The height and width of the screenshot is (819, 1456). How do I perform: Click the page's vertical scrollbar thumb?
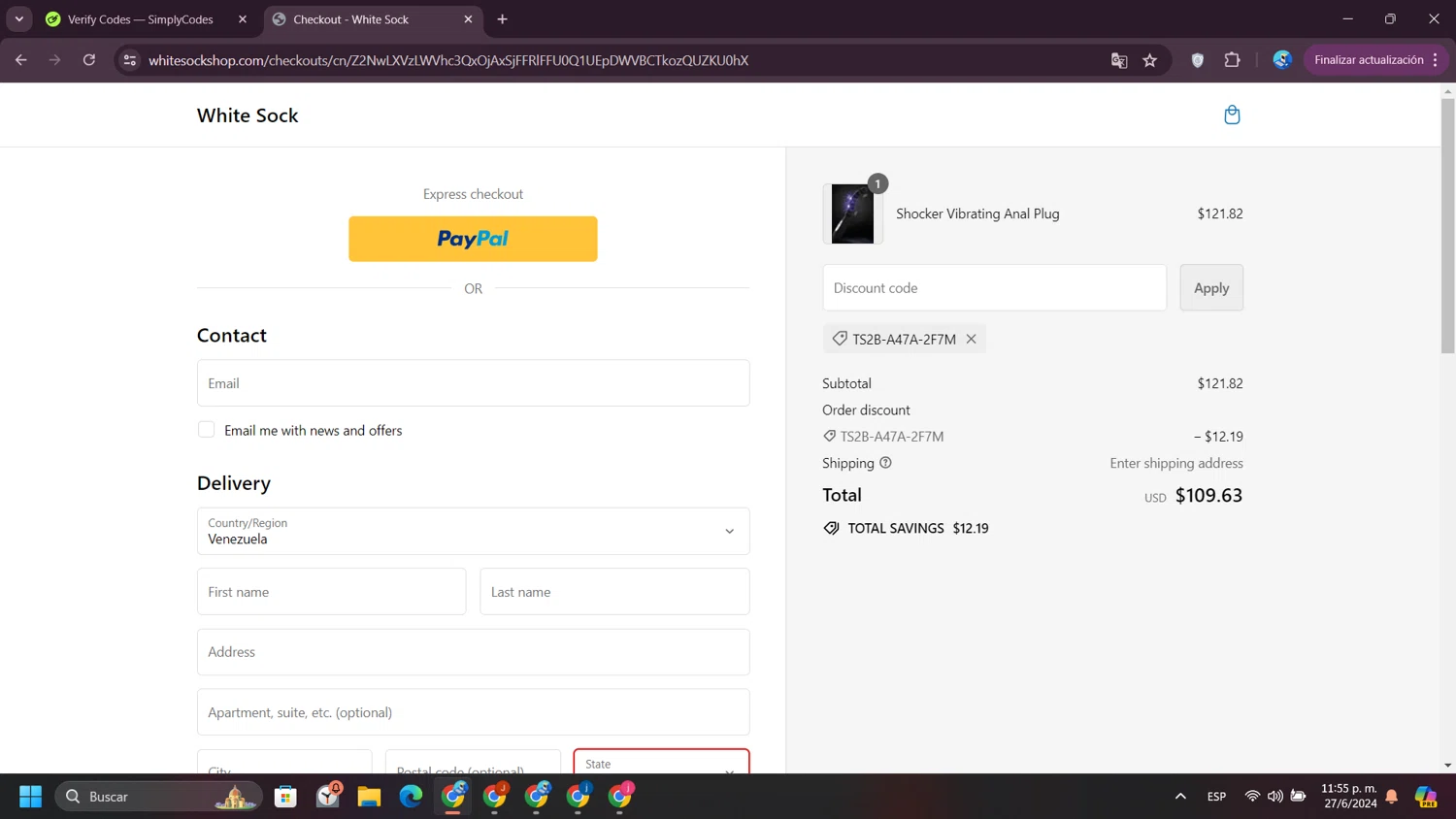click(1448, 226)
